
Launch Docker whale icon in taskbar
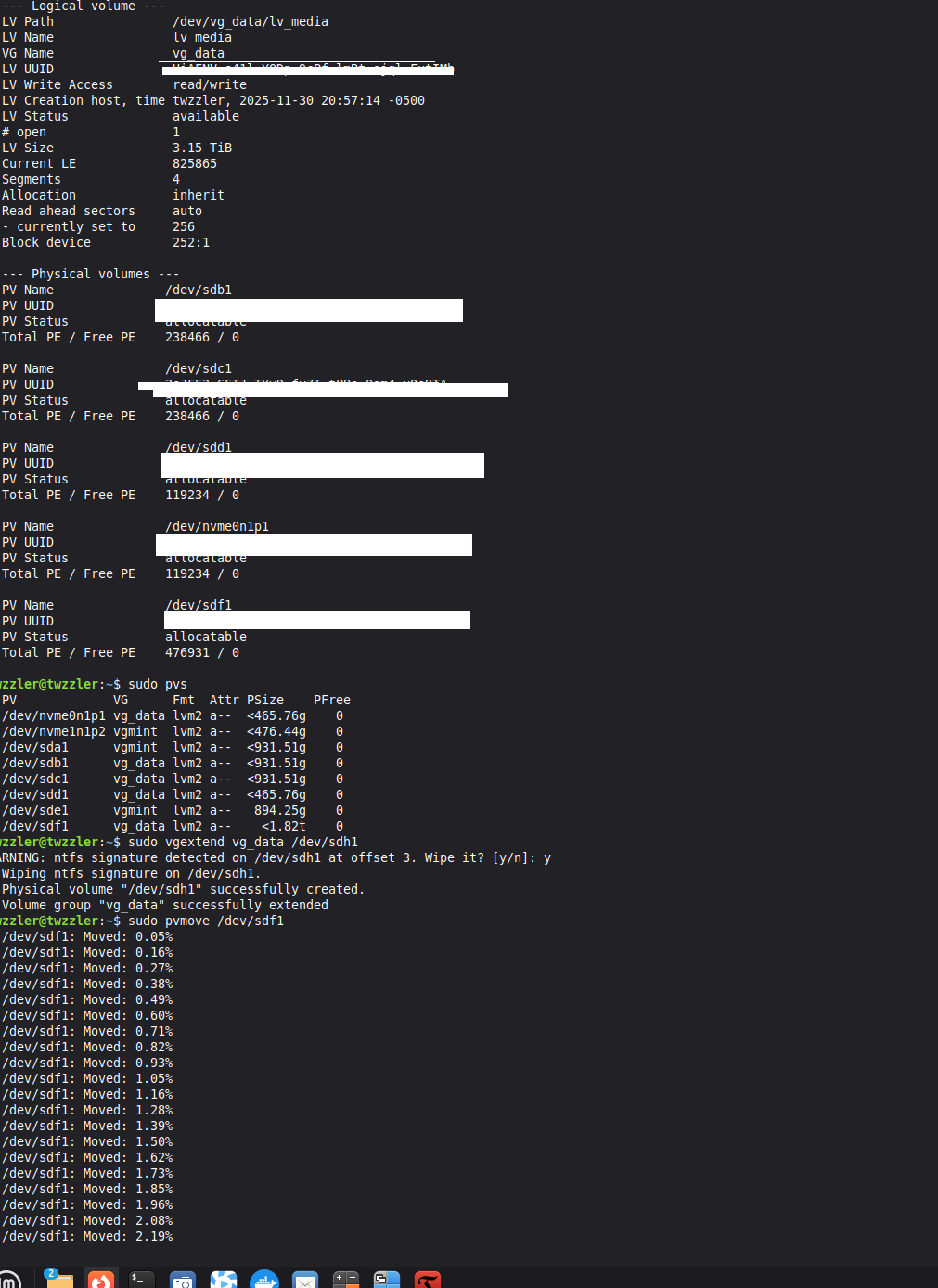click(264, 1281)
